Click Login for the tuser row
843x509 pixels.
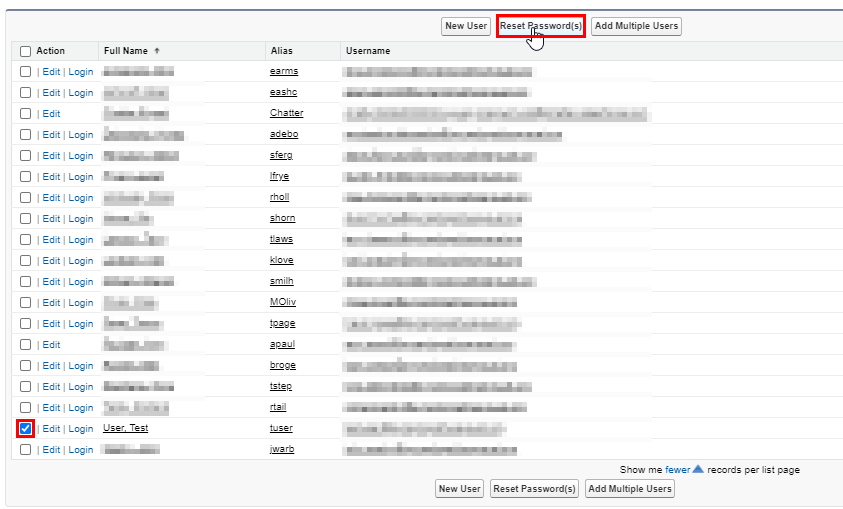(x=81, y=428)
